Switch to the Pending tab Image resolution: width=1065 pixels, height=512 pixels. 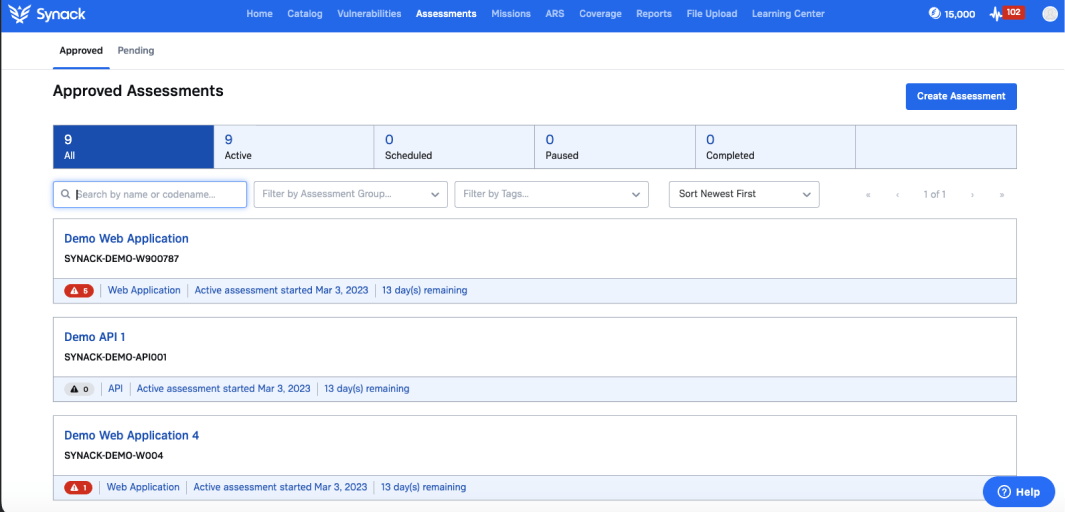tap(136, 51)
